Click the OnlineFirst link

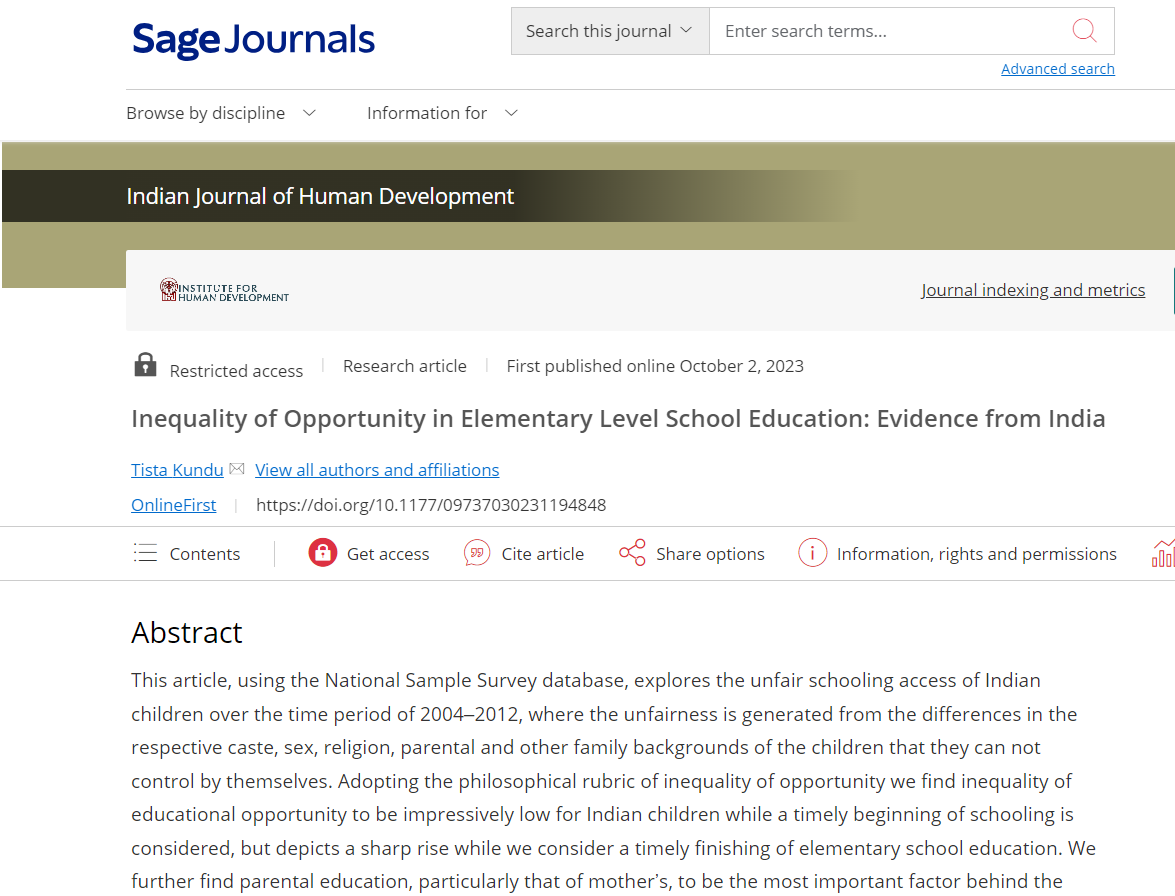tap(173, 505)
